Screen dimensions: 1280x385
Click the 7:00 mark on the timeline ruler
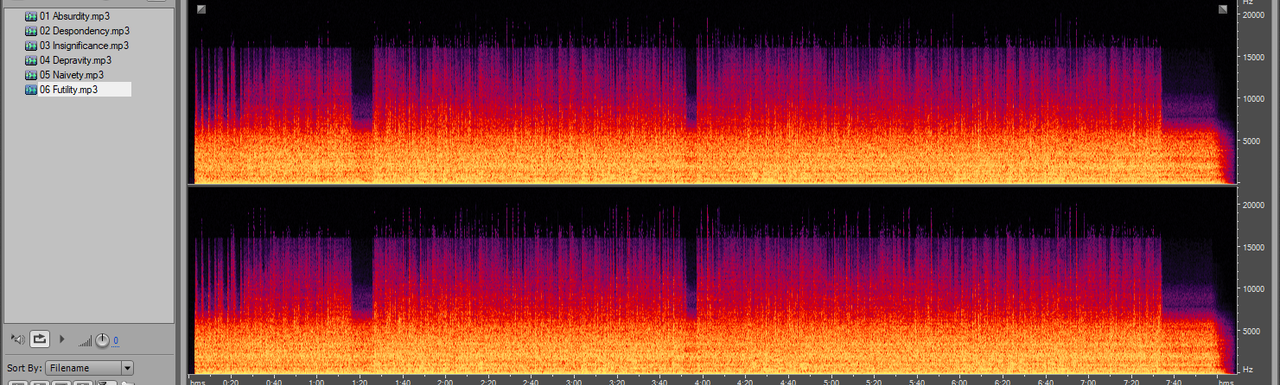click(x=1088, y=381)
